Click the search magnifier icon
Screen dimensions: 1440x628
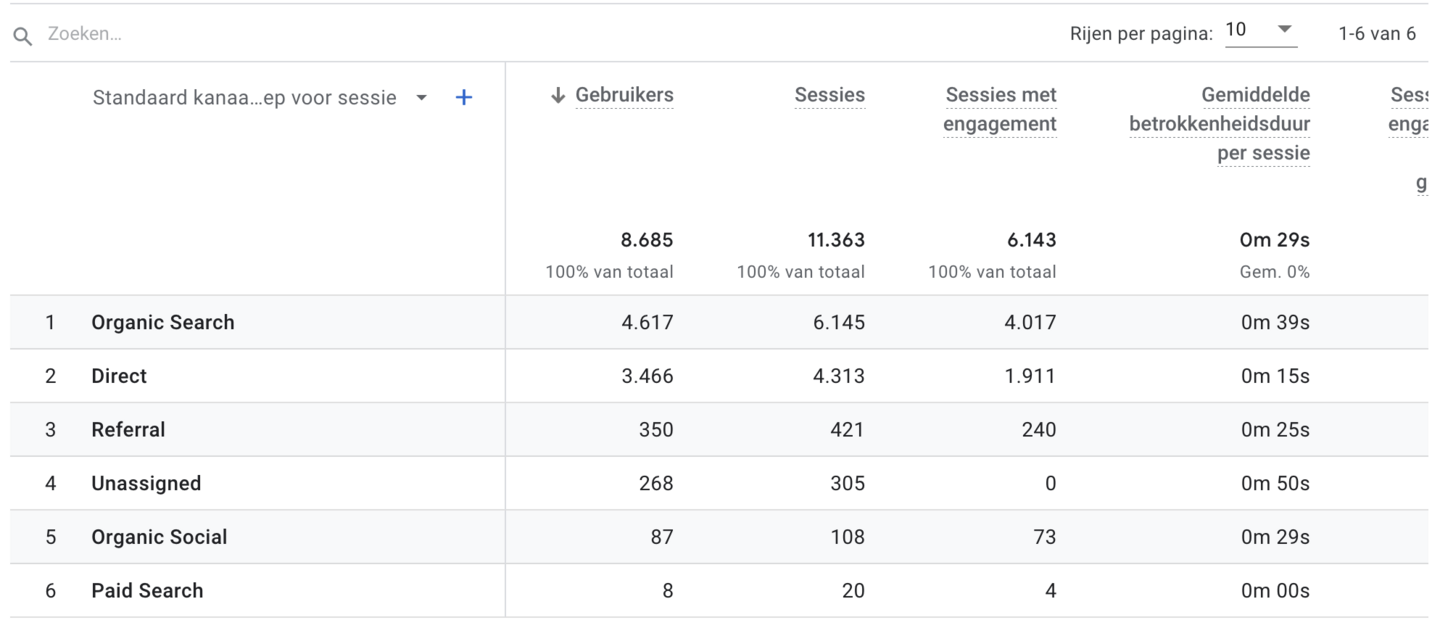pos(22,36)
